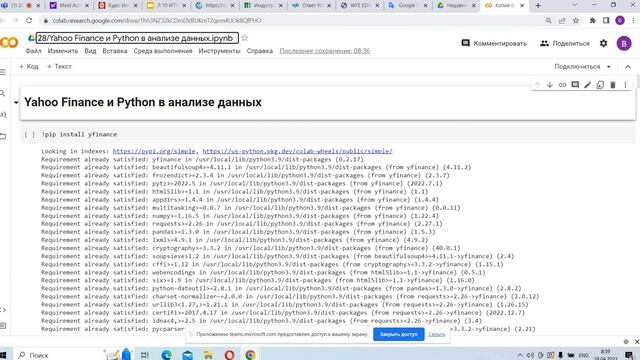Switch ENG keyboard language in tray
This screenshot has height=360, width=640.
tap(584, 355)
